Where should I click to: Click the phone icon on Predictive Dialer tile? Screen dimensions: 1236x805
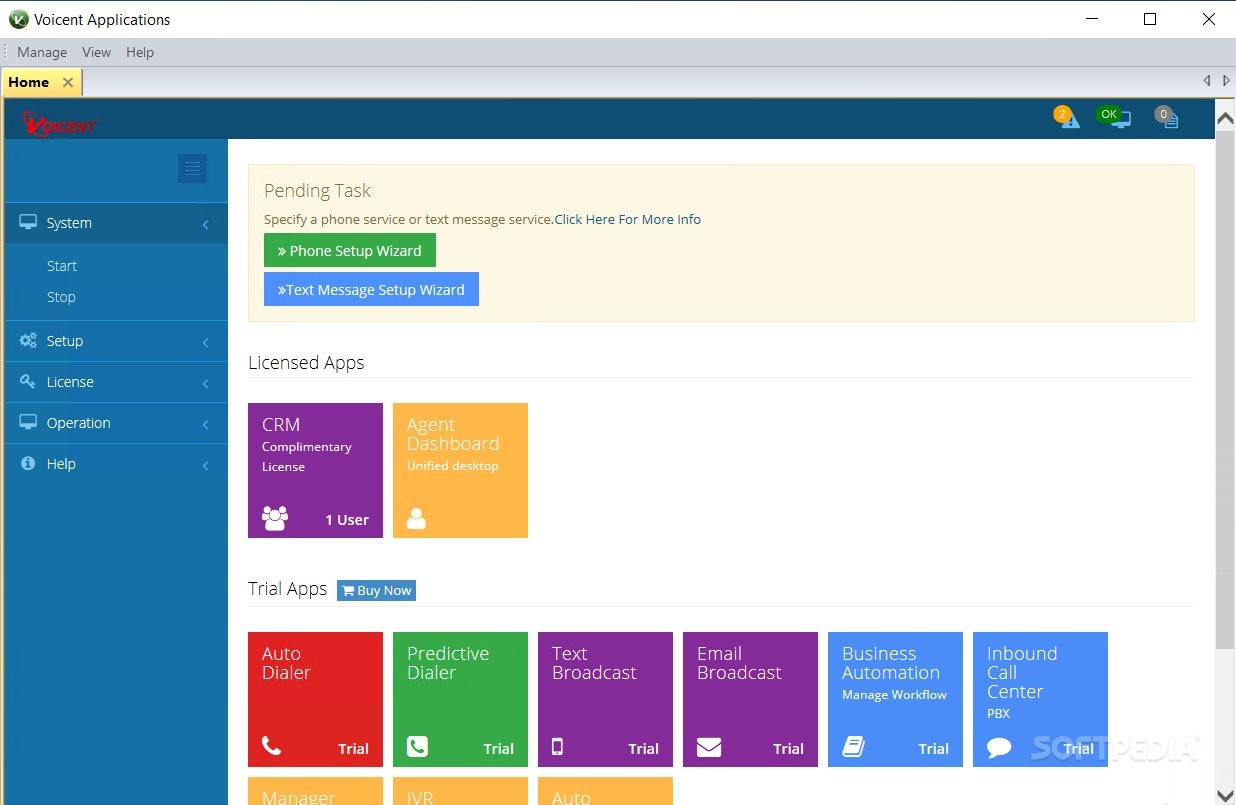coord(417,746)
